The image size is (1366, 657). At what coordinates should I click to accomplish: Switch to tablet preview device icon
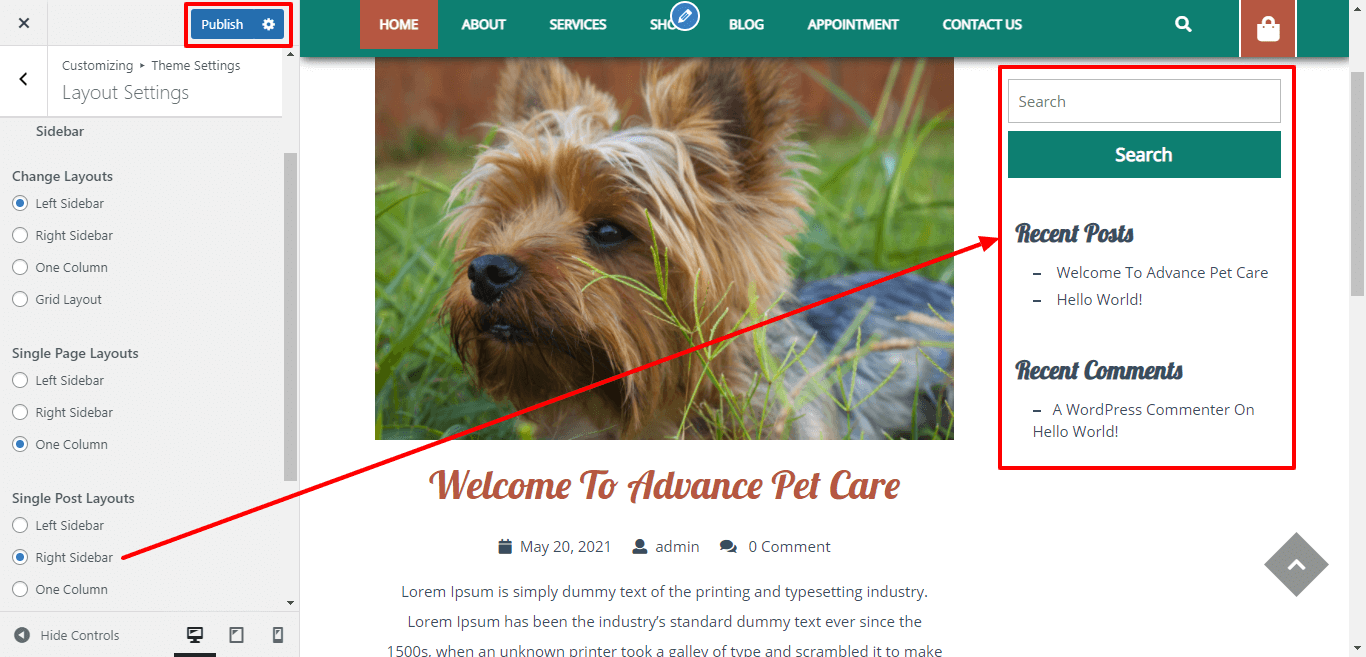pos(237,635)
